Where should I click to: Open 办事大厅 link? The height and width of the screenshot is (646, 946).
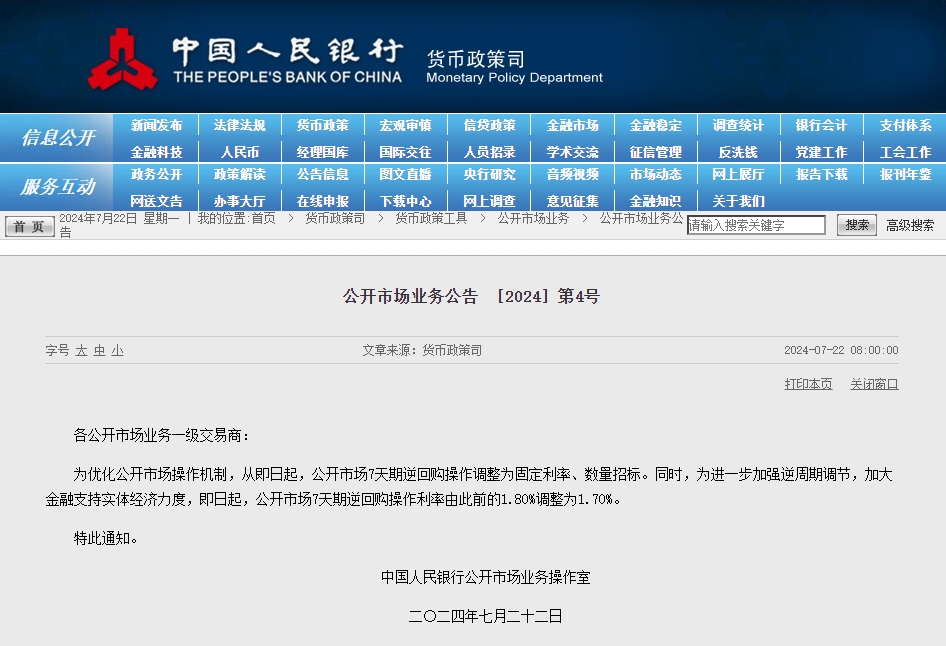tap(240, 201)
